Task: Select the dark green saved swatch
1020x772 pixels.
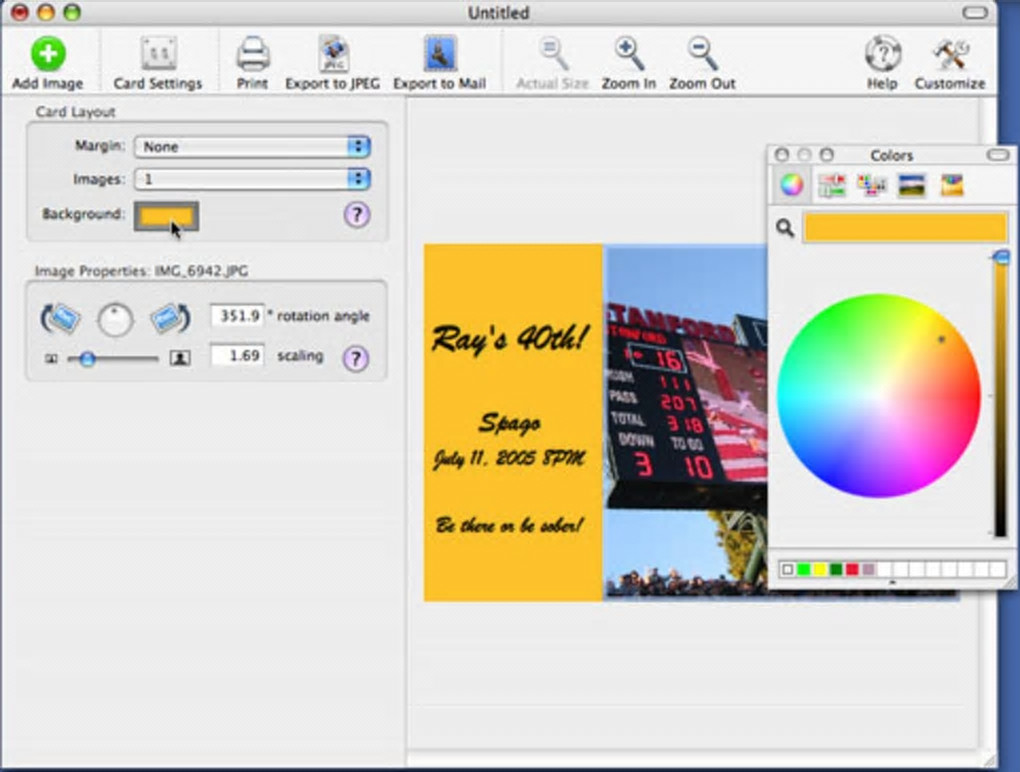Action: click(x=836, y=570)
